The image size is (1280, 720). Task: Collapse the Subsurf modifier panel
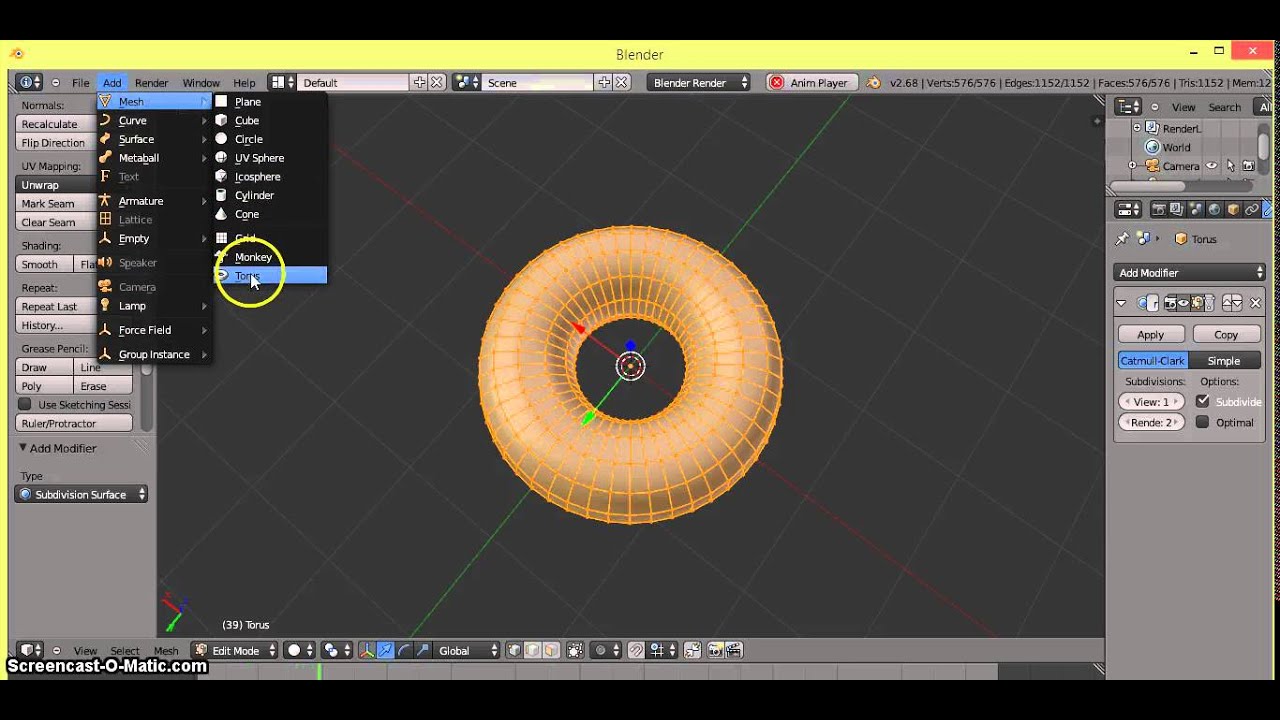[x=1121, y=303]
